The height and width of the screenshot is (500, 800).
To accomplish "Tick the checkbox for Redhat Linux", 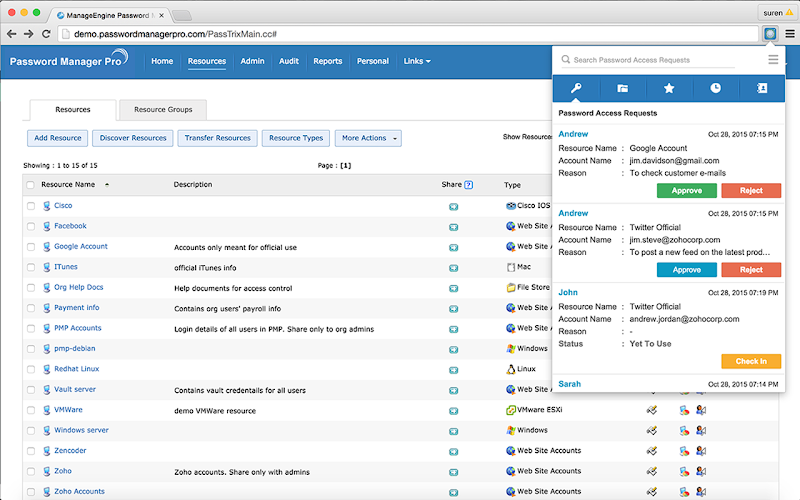I will click(31, 369).
